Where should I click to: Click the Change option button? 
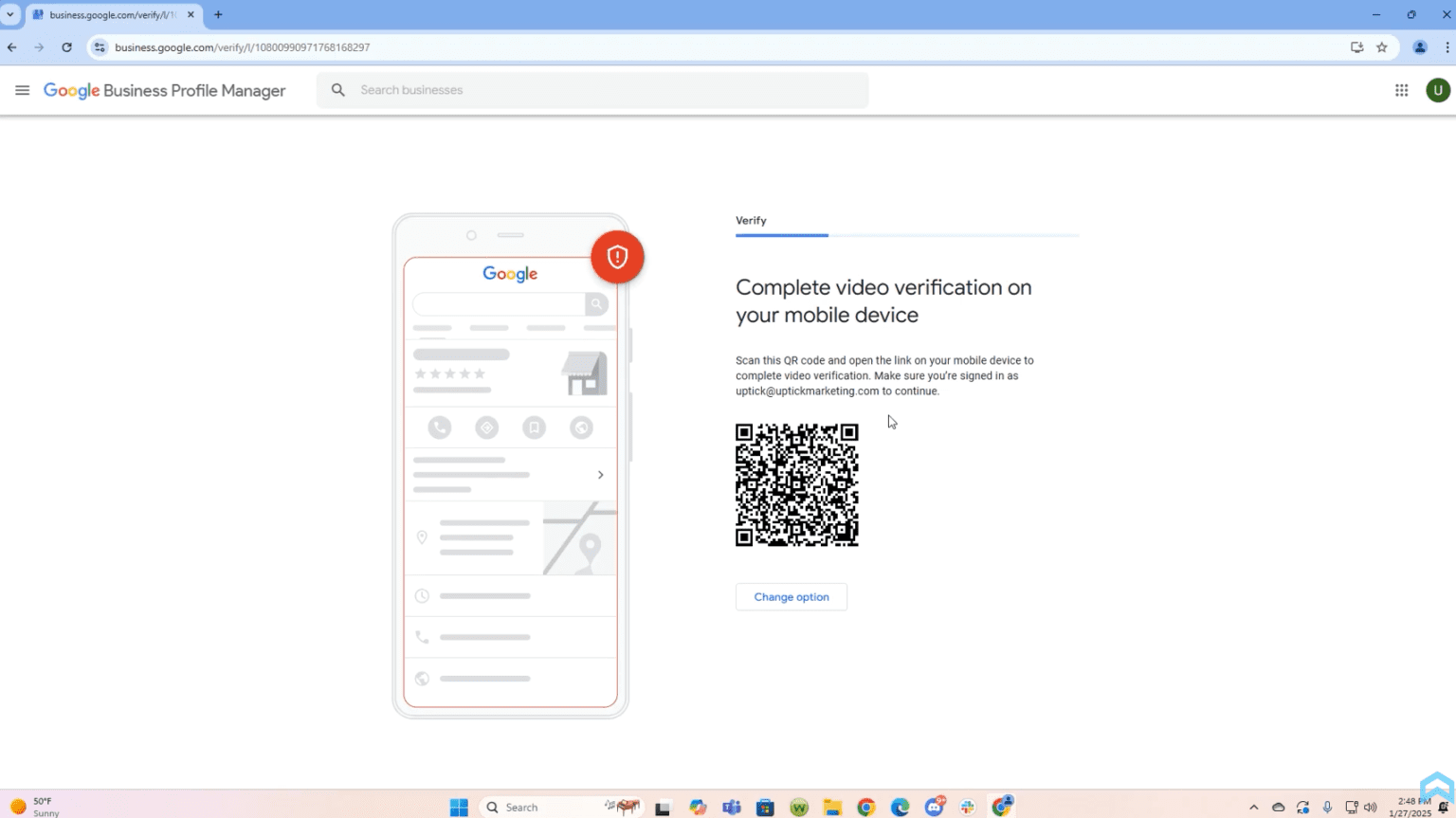pos(792,597)
